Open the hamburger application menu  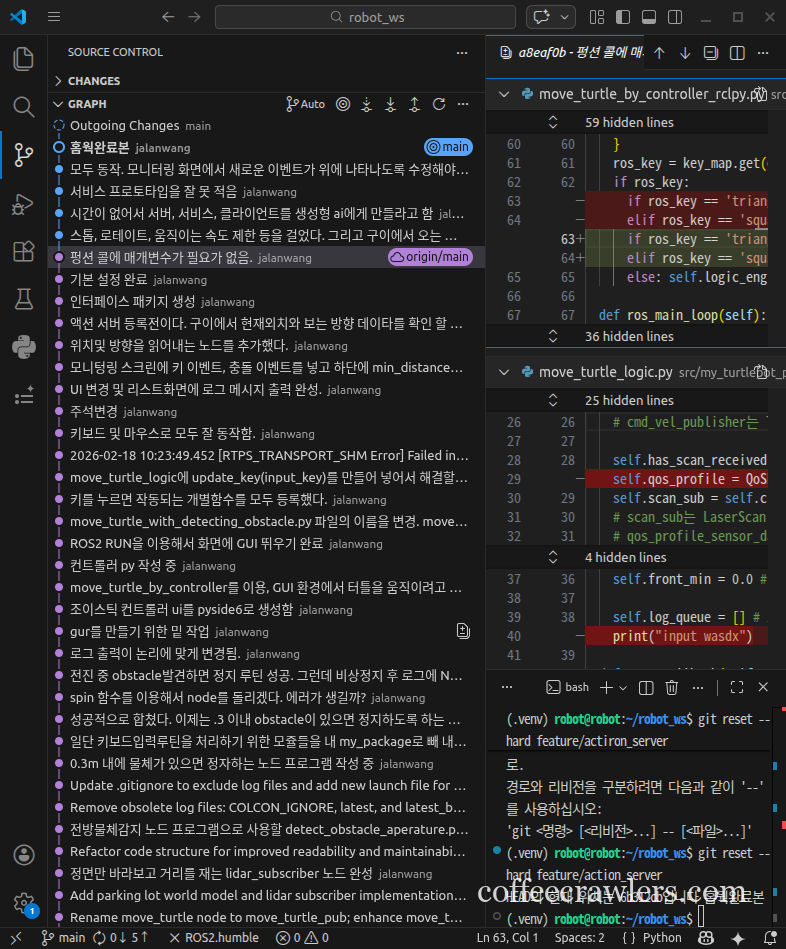click(x=54, y=17)
